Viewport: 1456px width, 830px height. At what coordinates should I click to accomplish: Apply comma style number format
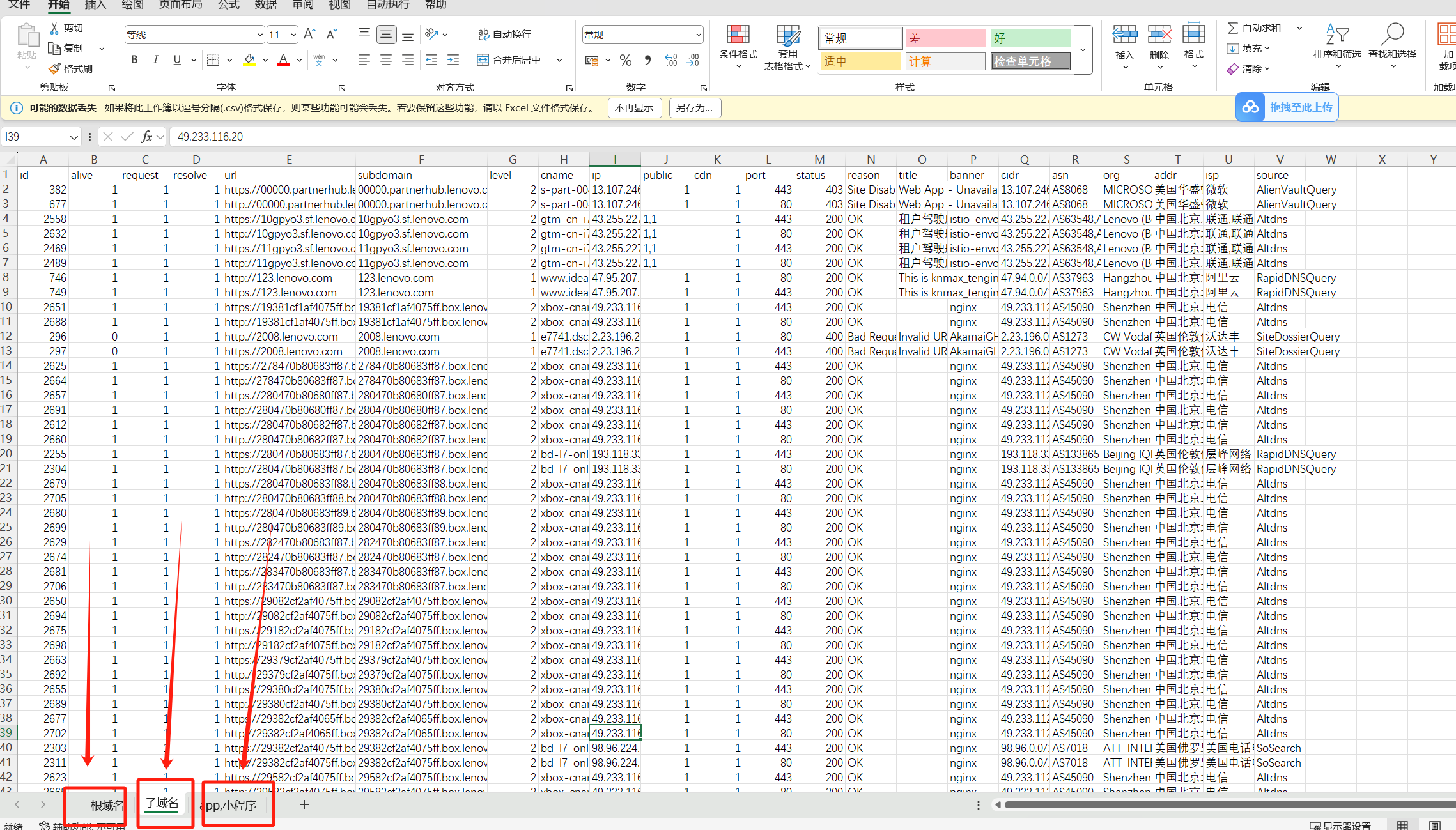click(x=647, y=60)
